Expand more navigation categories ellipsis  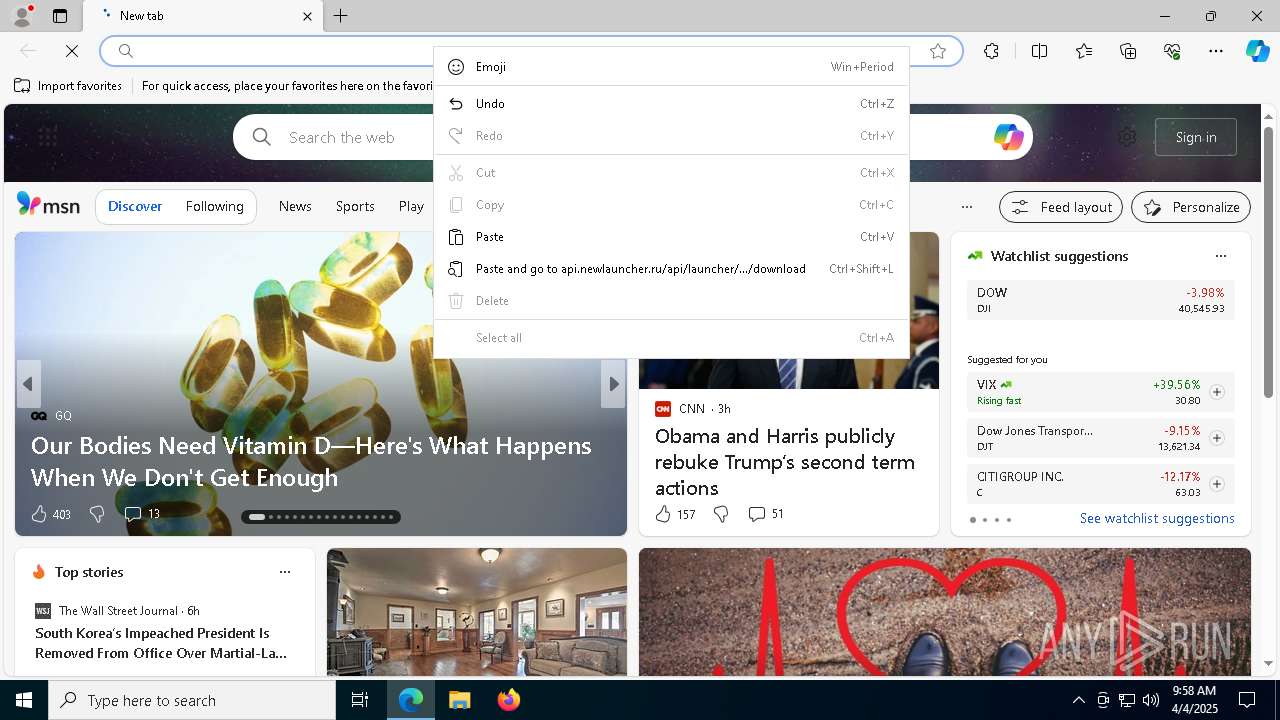coord(966,207)
